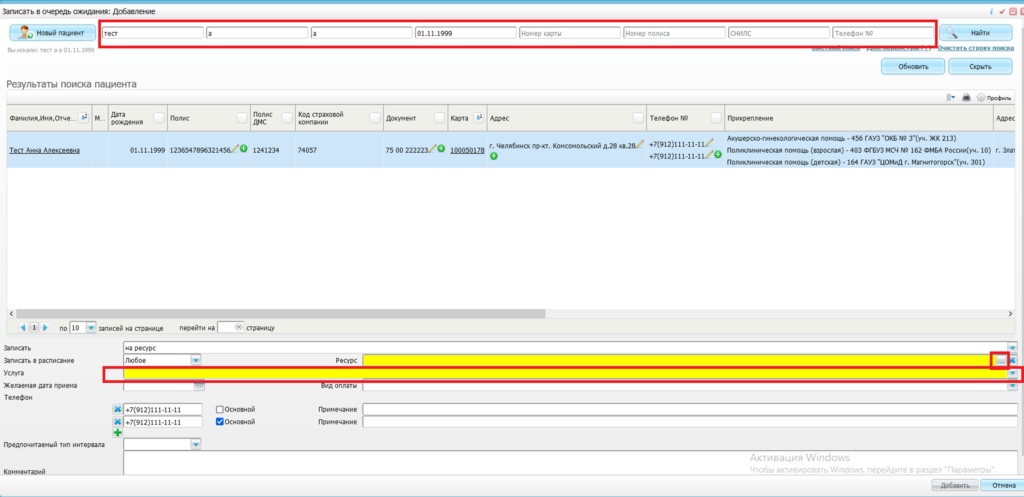This screenshot has width=1024, height=497.
Task: Toggle filter checkbox in Дата рождения header
Action: [x=159, y=118]
